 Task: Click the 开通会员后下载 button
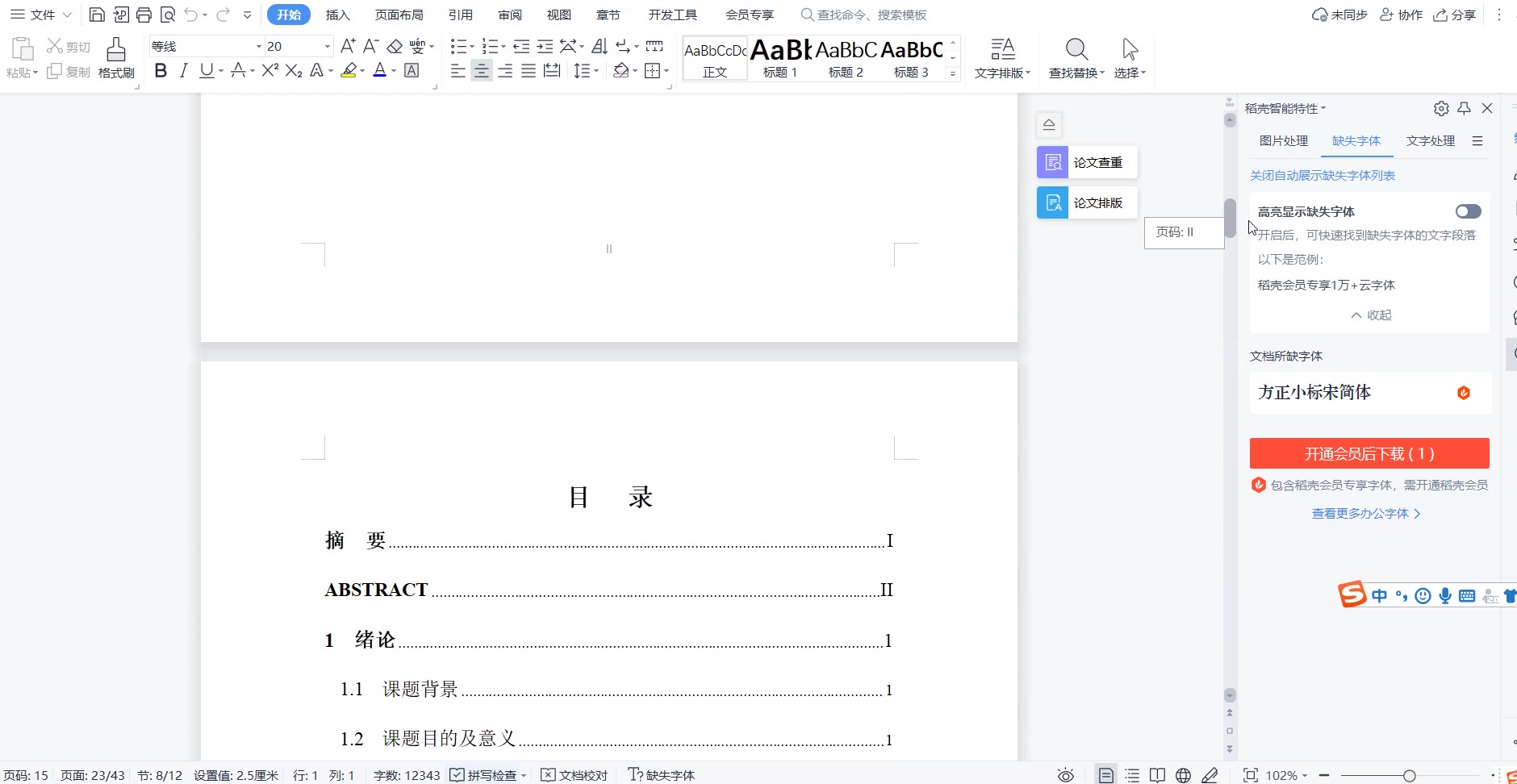[1369, 453]
